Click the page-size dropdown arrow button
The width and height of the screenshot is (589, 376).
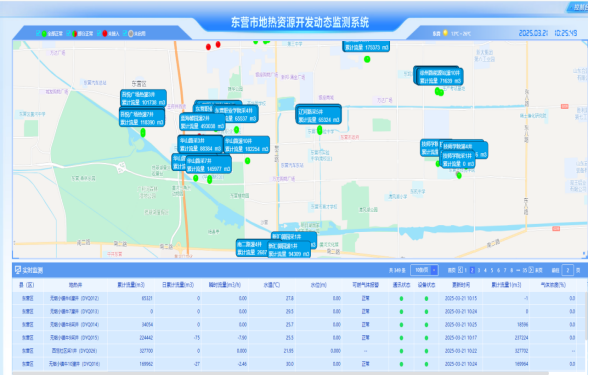pos(434,270)
